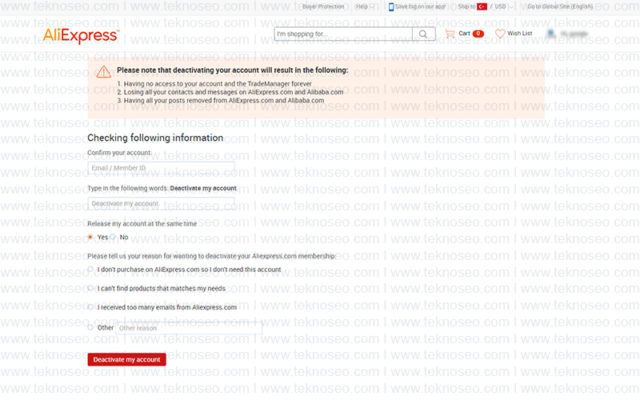Viewport: 640px width, 400px height.
Task: Open the Help dropdown menu
Action: [x=362, y=7]
